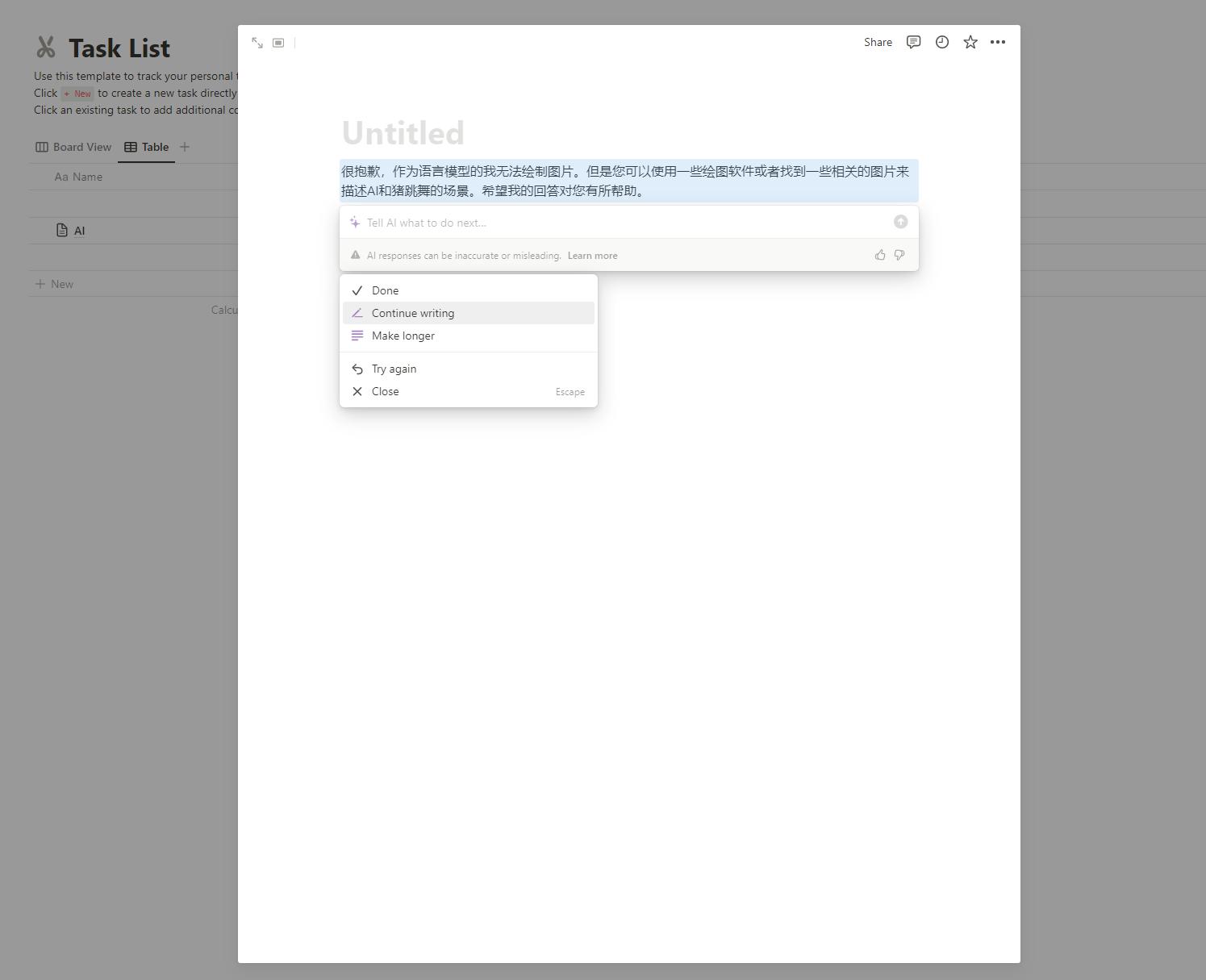Add a new view plus icon

tap(185, 147)
